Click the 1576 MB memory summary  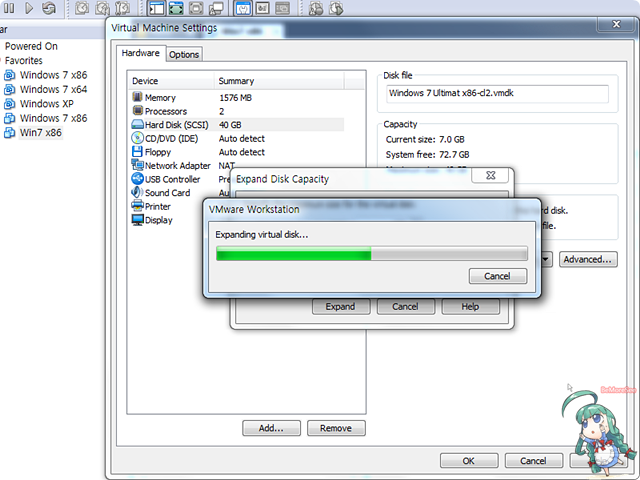tap(236, 98)
